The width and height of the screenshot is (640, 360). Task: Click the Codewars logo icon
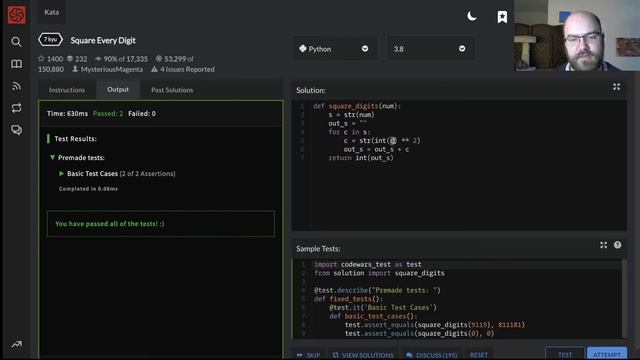(16, 15)
